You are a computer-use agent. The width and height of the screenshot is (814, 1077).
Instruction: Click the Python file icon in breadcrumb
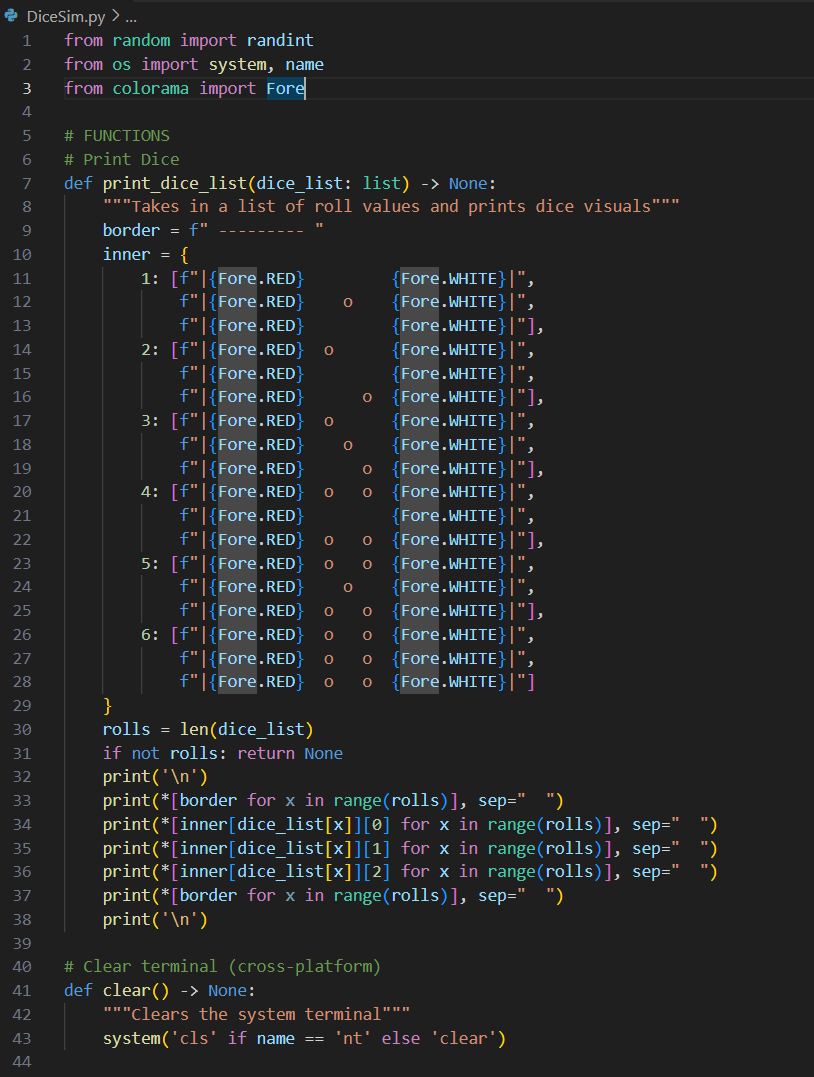12,15
